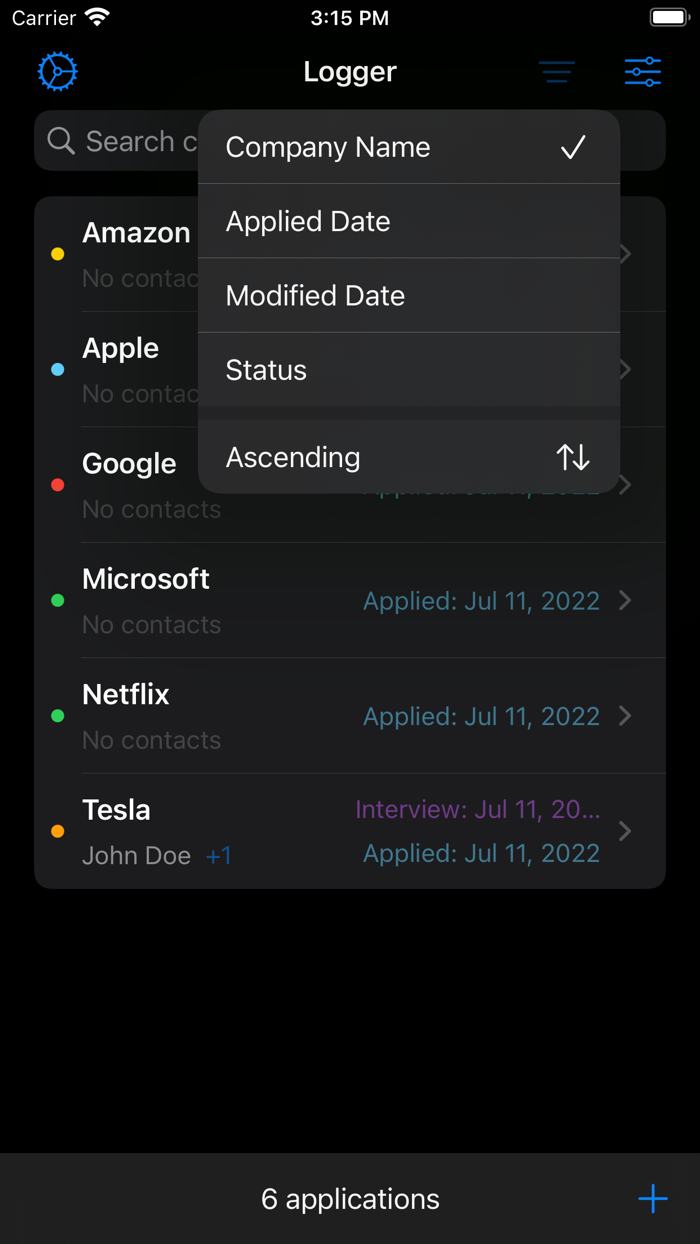Image resolution: width=700 pixels, height=1244 pixels.
Task: Choose Status from the sort menu
Action: click(265, 370)
